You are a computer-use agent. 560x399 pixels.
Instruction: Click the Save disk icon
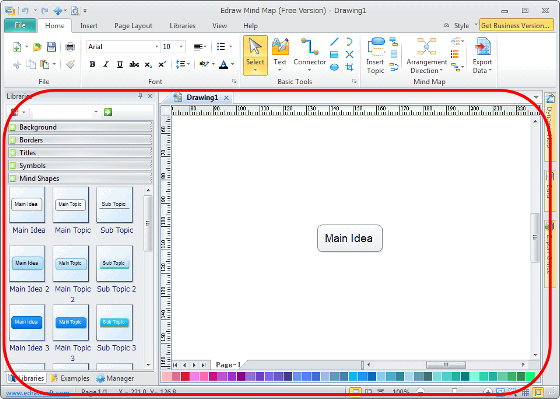[51, 47]
